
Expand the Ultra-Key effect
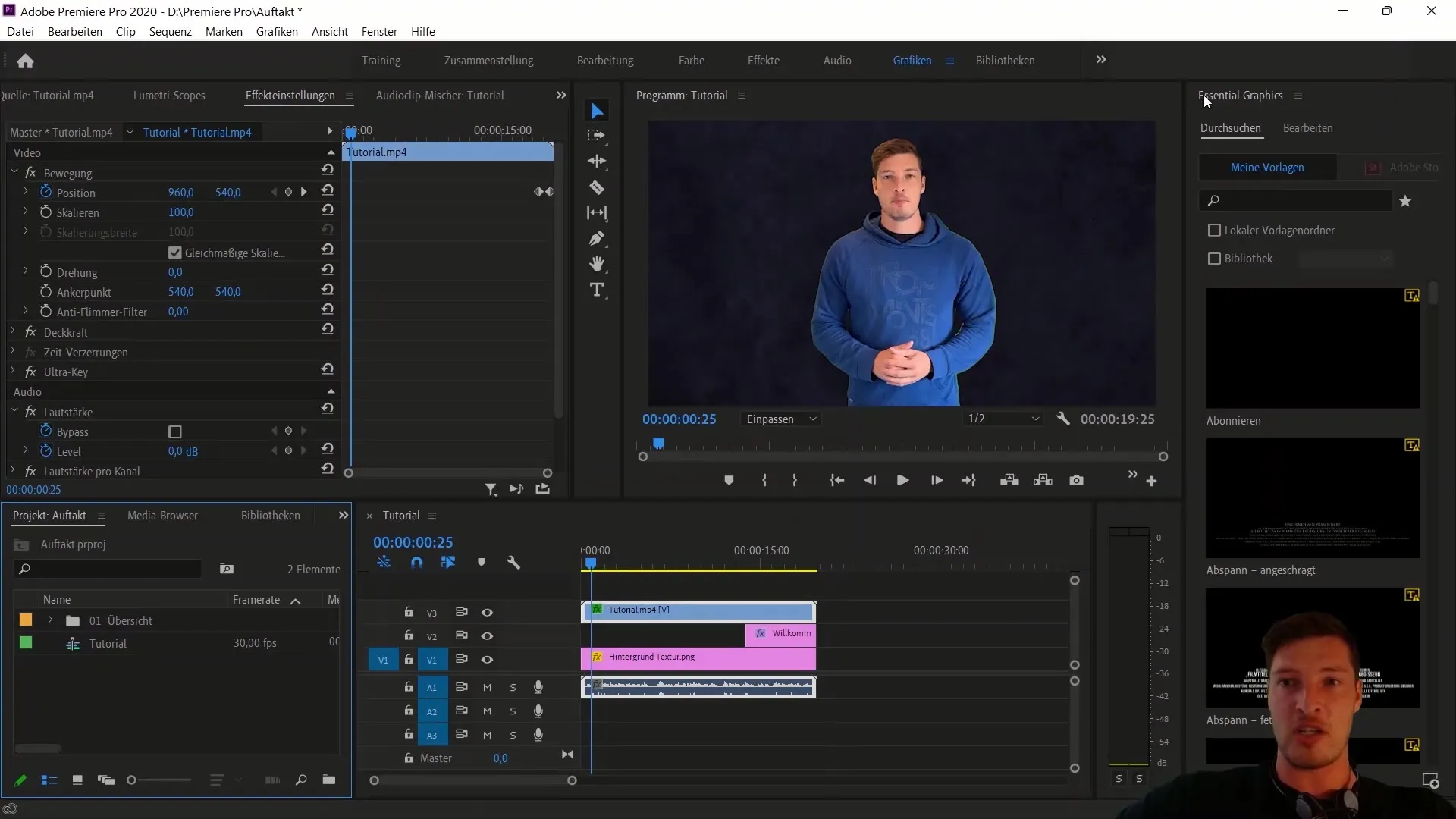click(13, 371)
